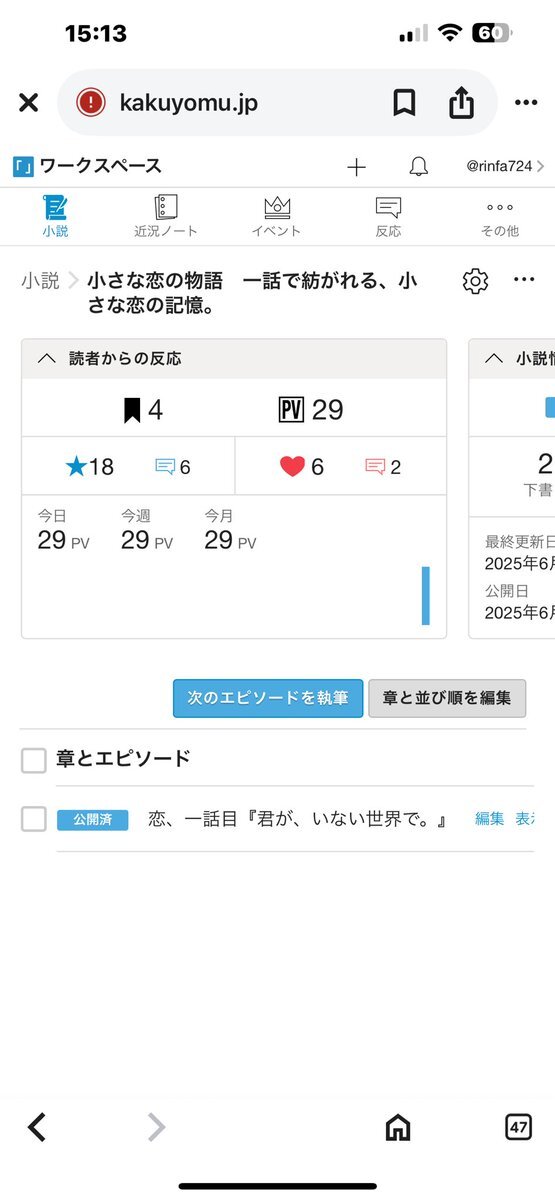Click the blue PV bar in the chart
Screen dimensions: 555x1200
(426, 596)
